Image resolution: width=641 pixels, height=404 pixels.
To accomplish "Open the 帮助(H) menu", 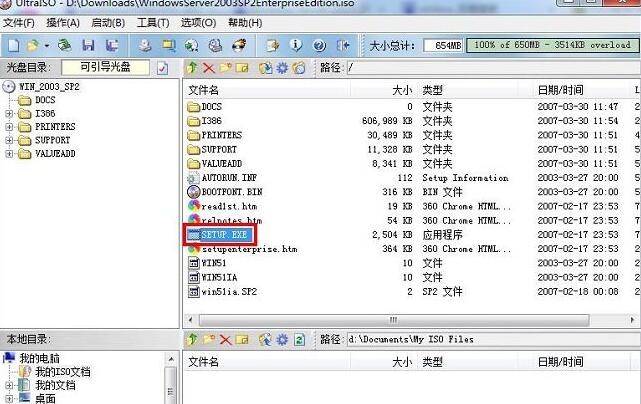I will pos(245,22).
